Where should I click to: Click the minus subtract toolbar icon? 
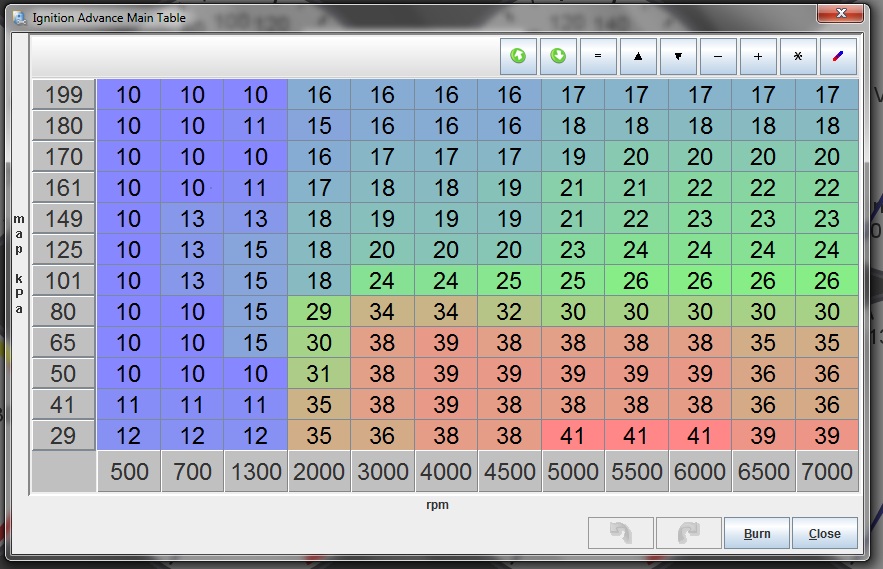[x=718, y=56]
